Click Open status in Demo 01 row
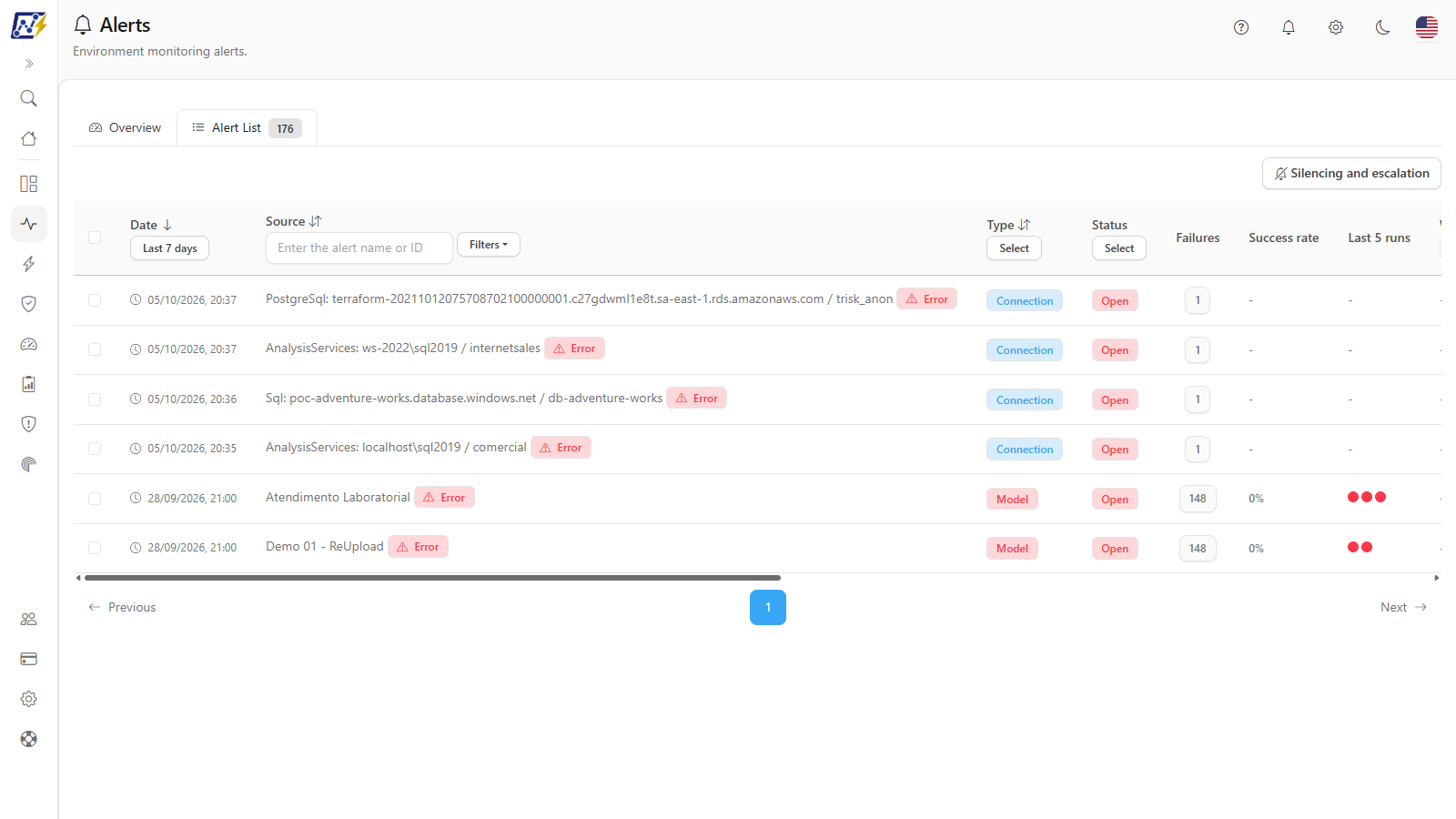Image resolution: width=1456 pixels, height=819 pixels. 1115,549
